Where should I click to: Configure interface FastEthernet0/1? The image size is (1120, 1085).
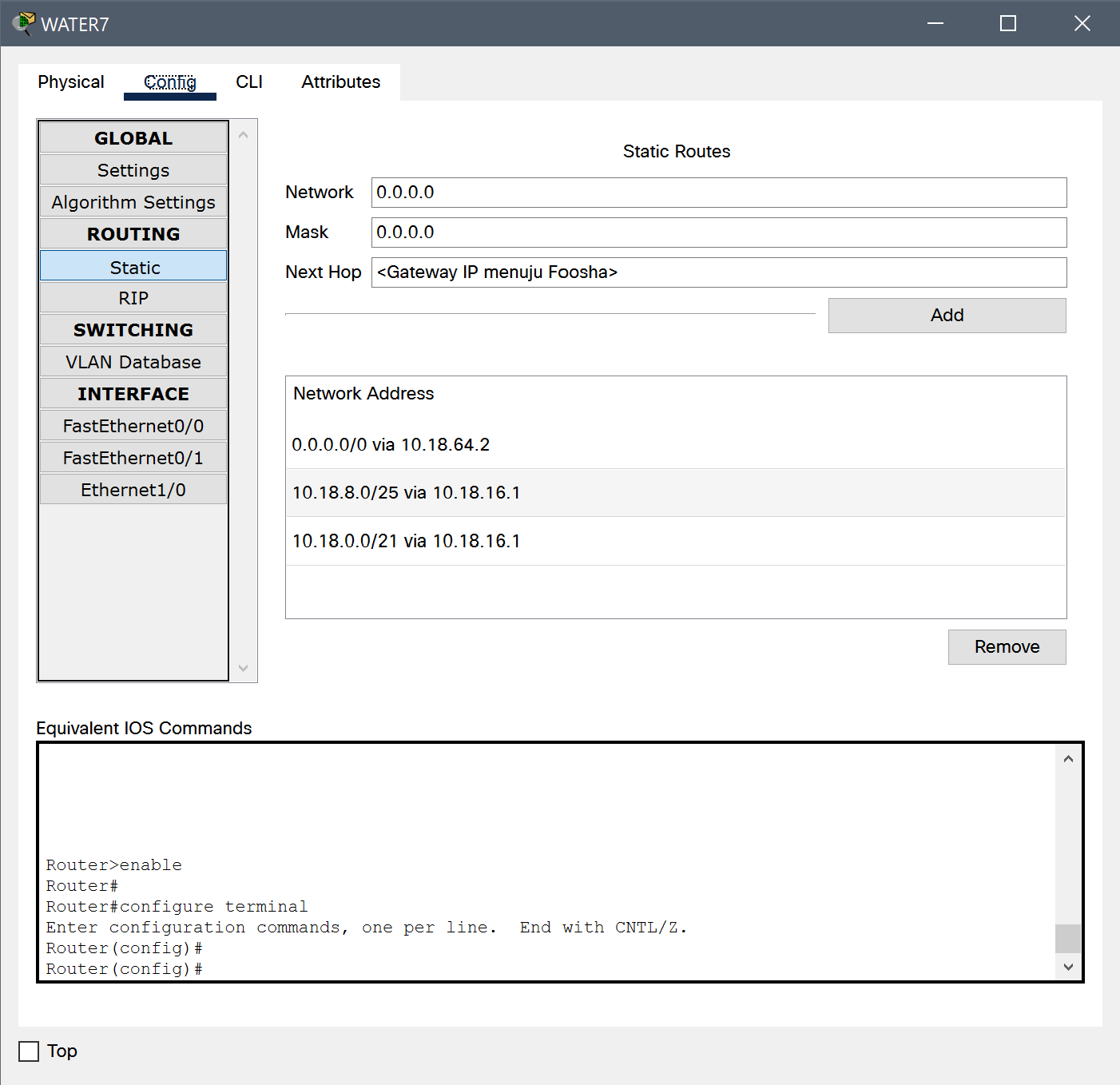pos(133,458)
